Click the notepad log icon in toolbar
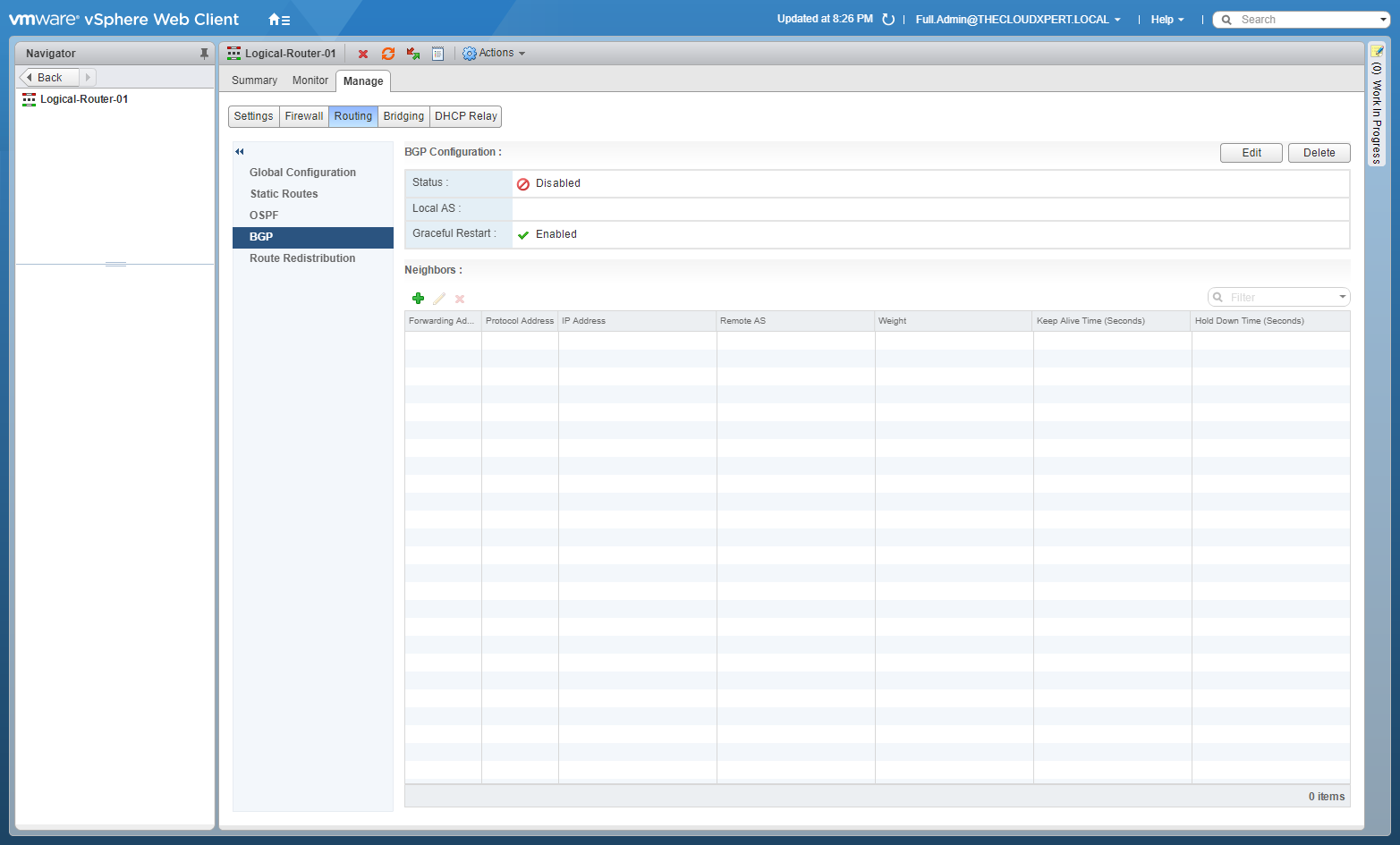 [x=438, y=54]
